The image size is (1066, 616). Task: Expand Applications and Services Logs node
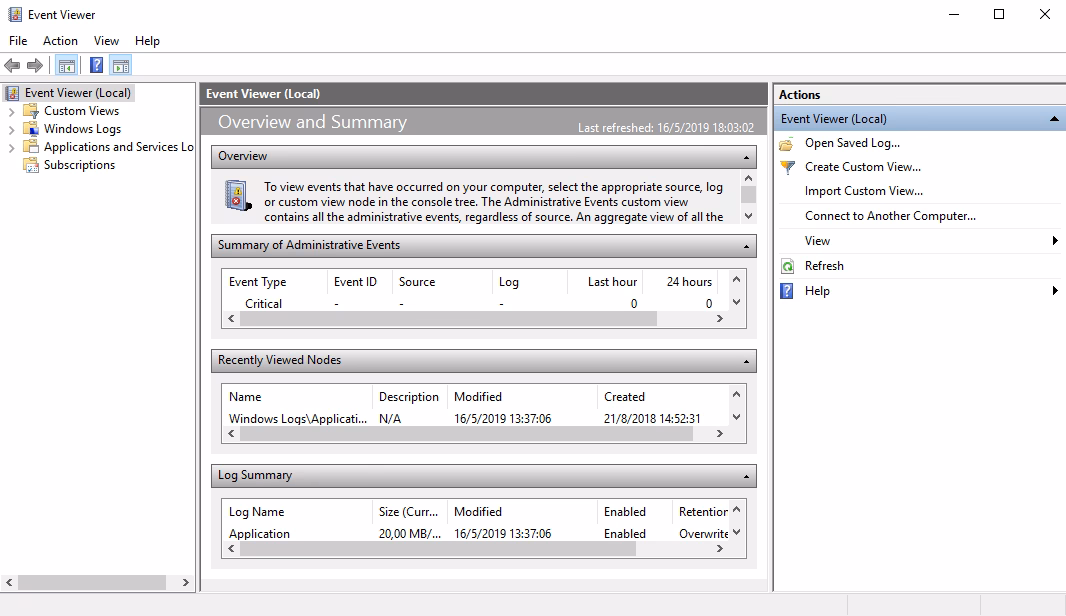11,147
